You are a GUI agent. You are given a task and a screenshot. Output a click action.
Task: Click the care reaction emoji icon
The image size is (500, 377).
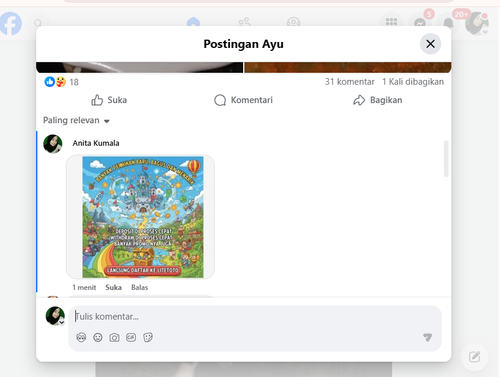pos(60,82)
